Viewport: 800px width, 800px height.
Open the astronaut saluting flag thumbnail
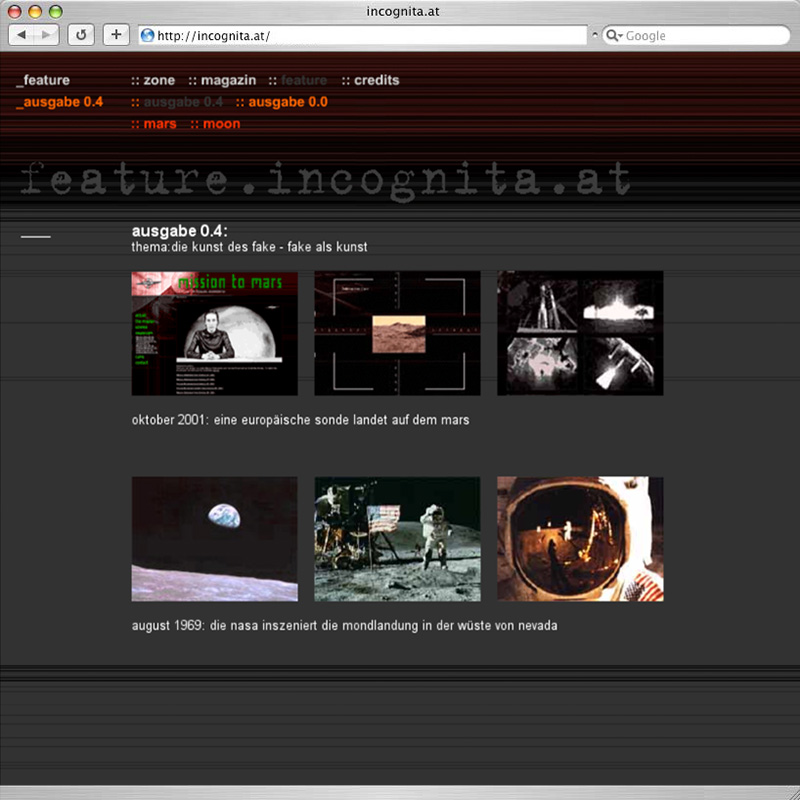coord(397,539)
